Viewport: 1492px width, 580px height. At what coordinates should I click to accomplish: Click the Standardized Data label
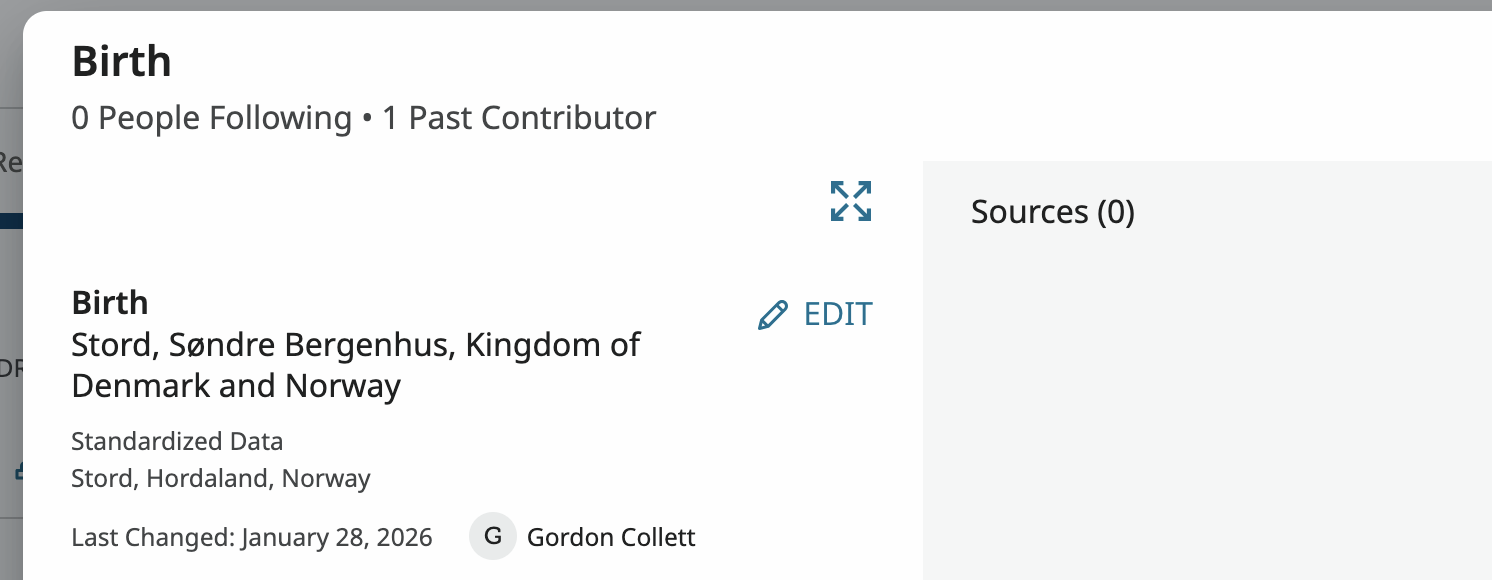(x=177, y=441)
